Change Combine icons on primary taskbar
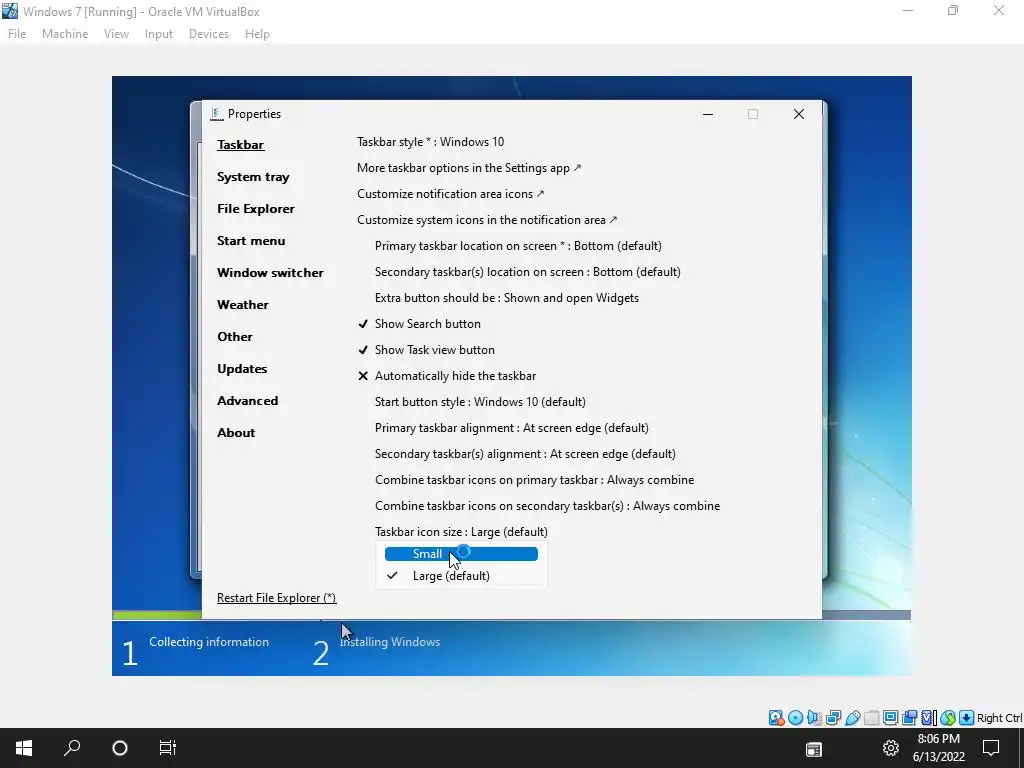This screenshot has height=768, width=1024. coord(534,480)
